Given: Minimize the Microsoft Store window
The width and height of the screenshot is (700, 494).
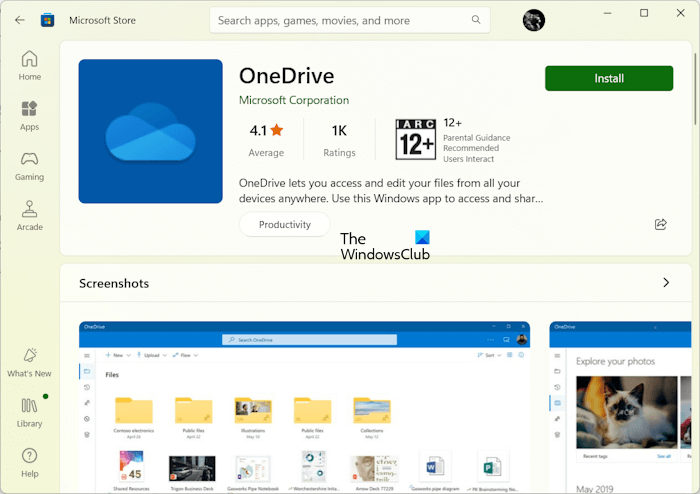Looking at the screenshot, I should click(x=608, y=13).
